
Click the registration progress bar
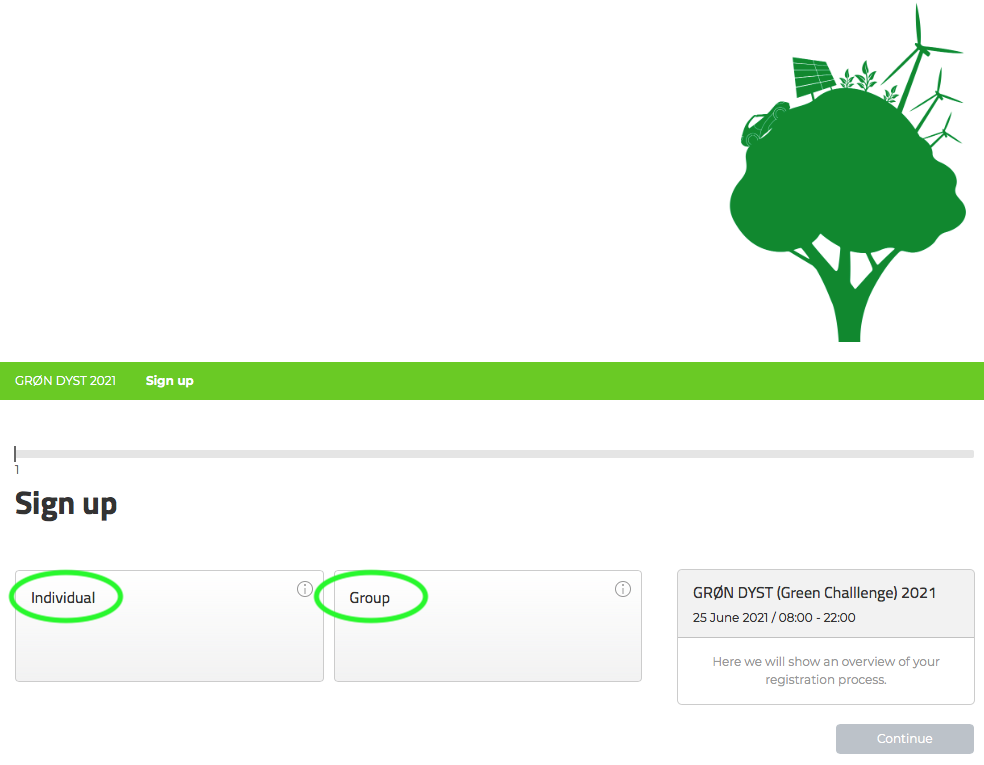(494, 454)
